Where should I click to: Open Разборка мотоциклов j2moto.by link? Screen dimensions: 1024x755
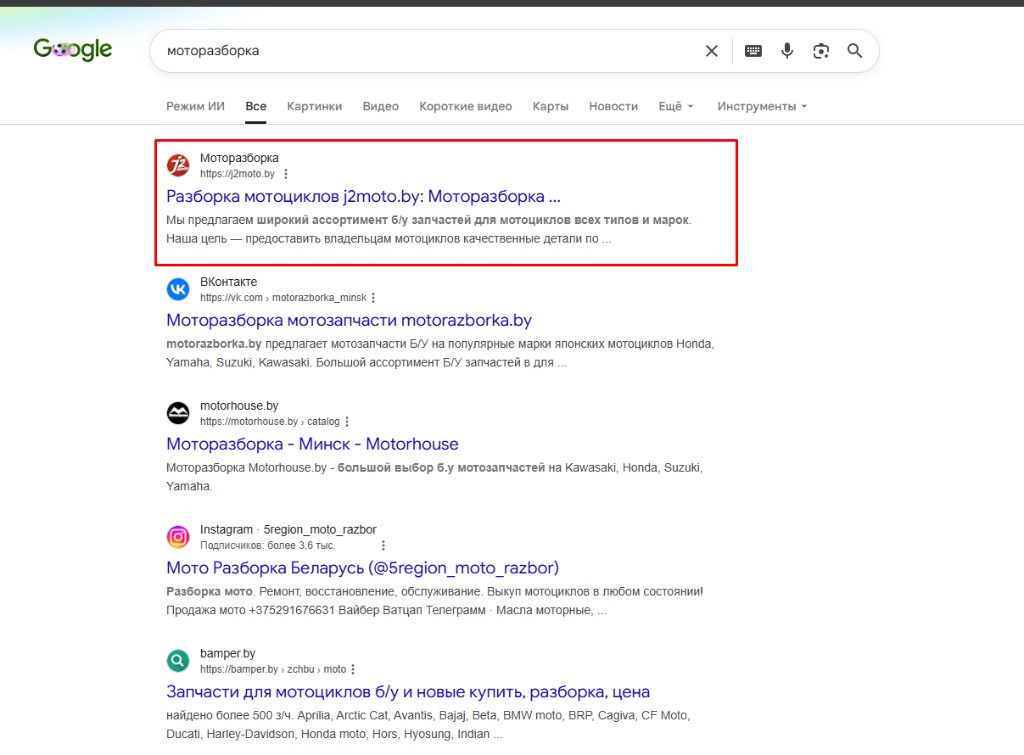(363, 196)
